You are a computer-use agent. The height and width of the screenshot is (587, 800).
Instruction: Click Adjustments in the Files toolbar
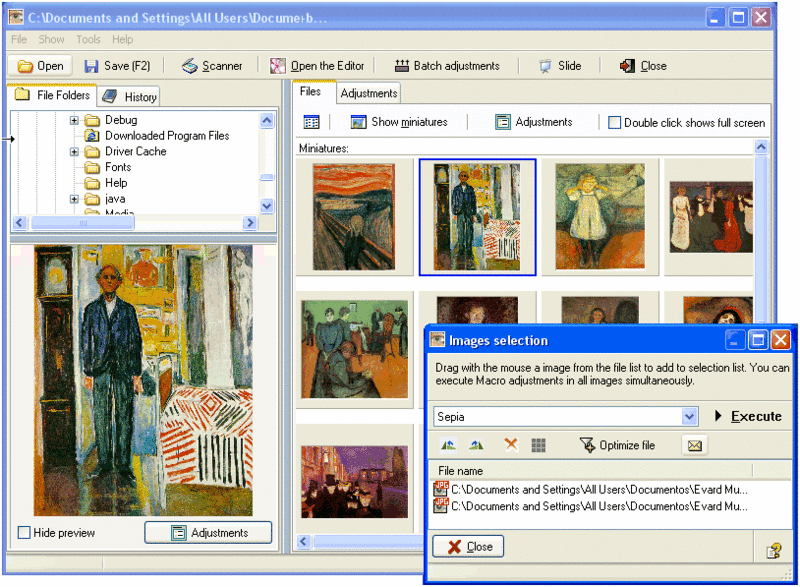pos(534,122)
